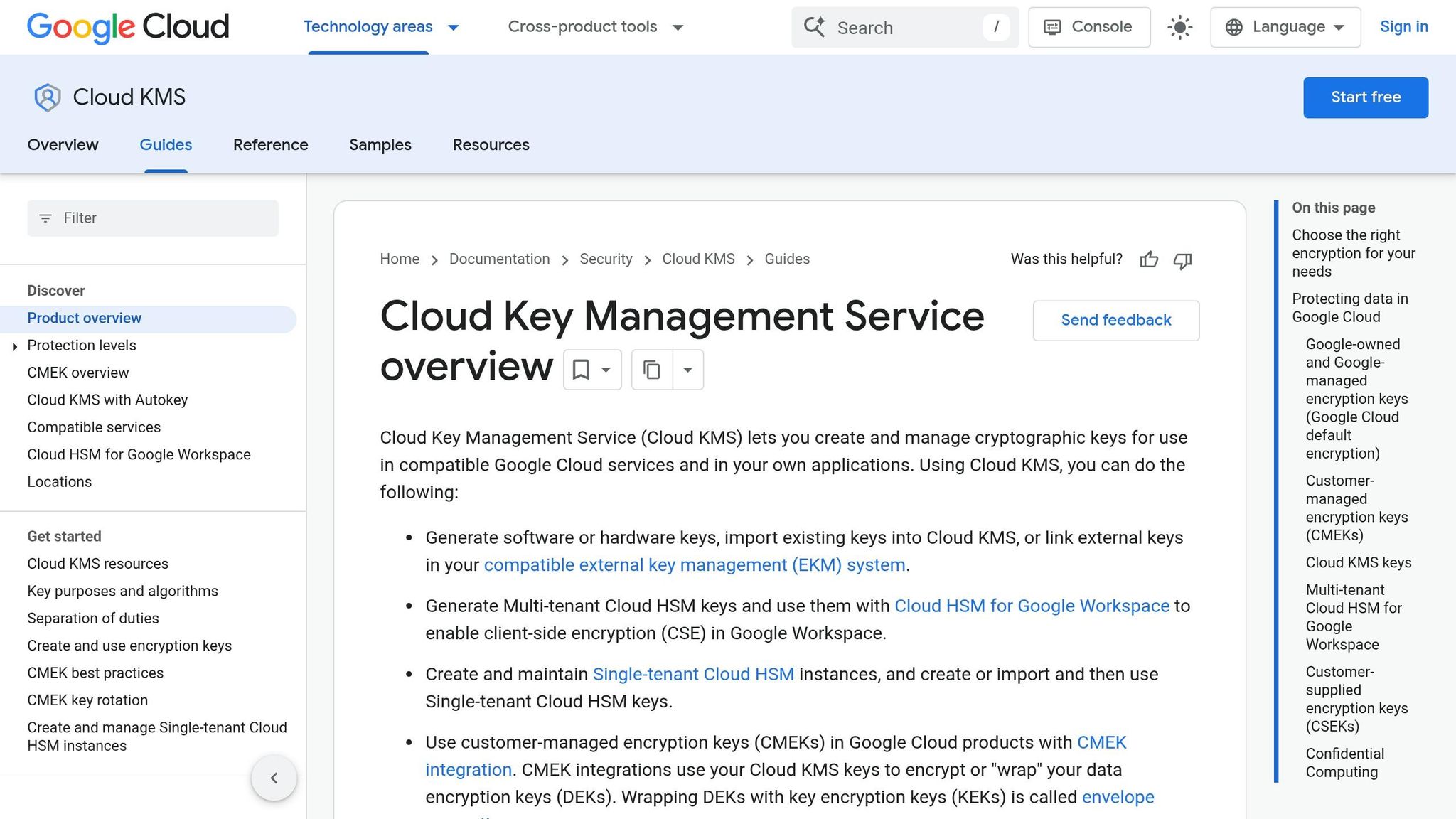
Task: Click the Google Cloud logo
Action: [x=128, y=27]
